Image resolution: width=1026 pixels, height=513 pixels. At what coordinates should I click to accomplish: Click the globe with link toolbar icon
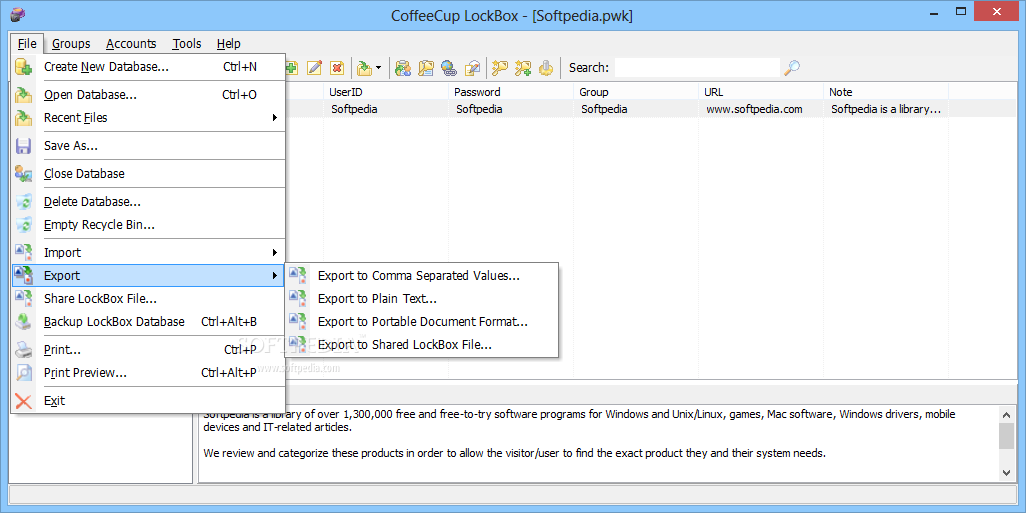pos(449,67)
